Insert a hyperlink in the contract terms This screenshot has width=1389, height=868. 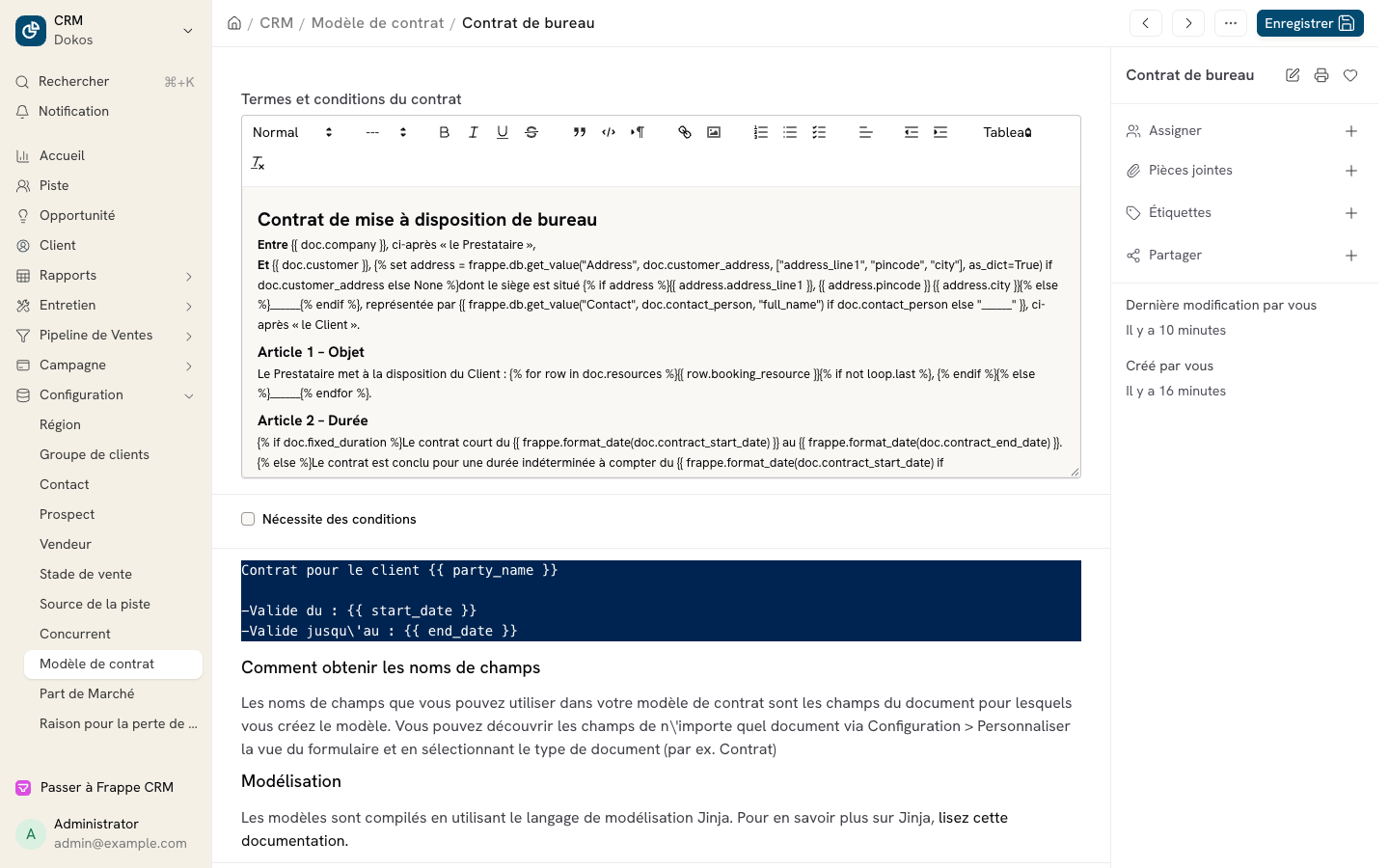click(685, 132)
